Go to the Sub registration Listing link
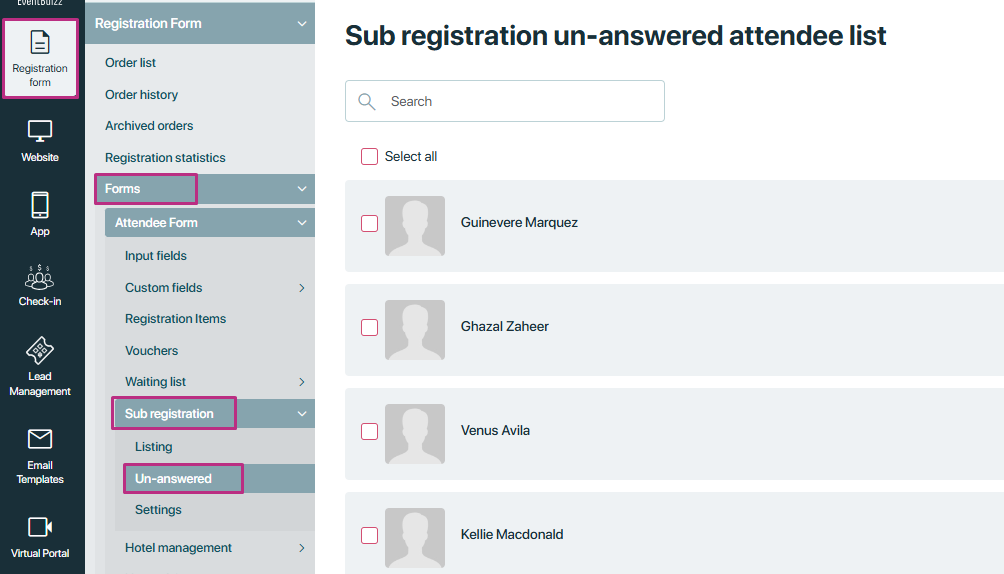Viewport: 1004px width, 574px height. [x=154, y=447]
